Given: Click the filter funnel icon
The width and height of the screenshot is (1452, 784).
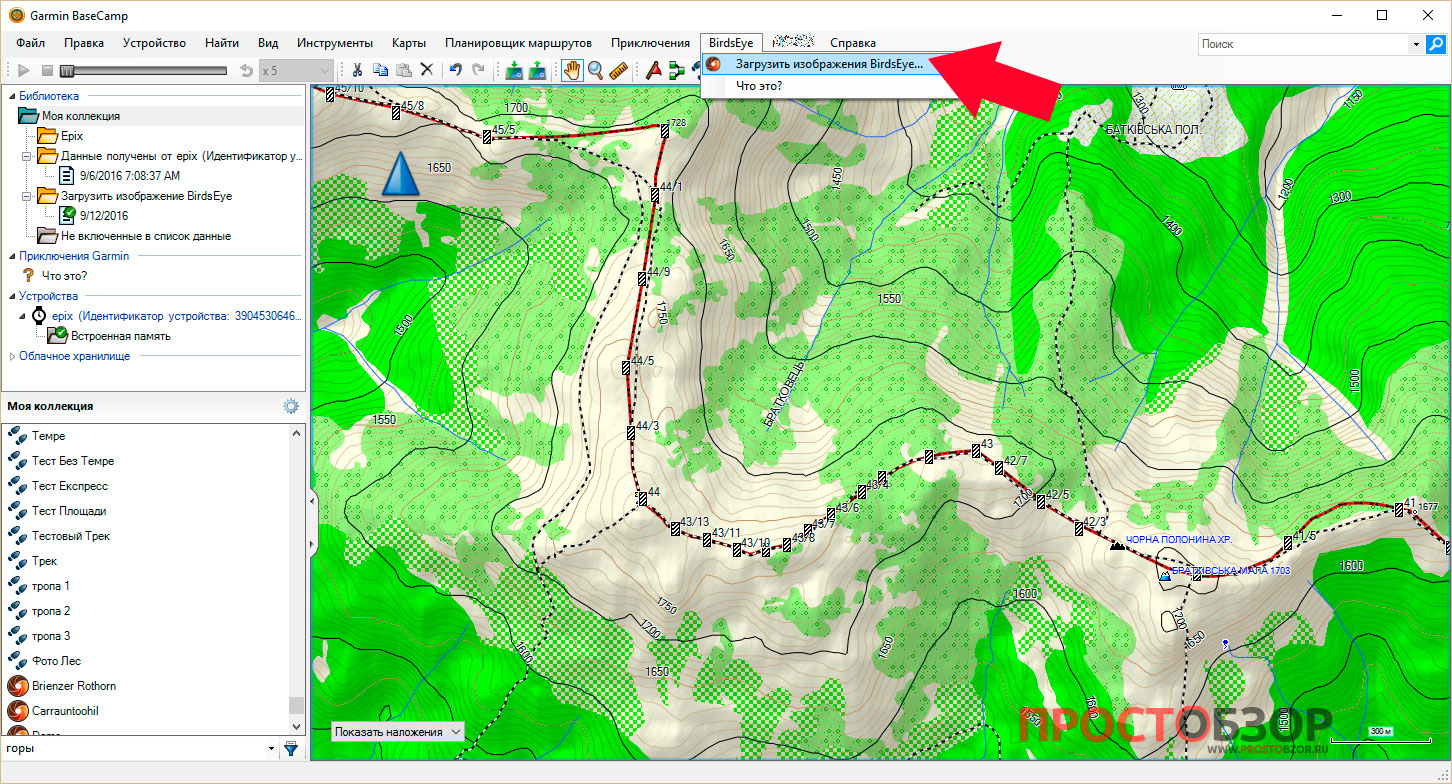Looking at the screenshot, I should click(x=291, y=748).
